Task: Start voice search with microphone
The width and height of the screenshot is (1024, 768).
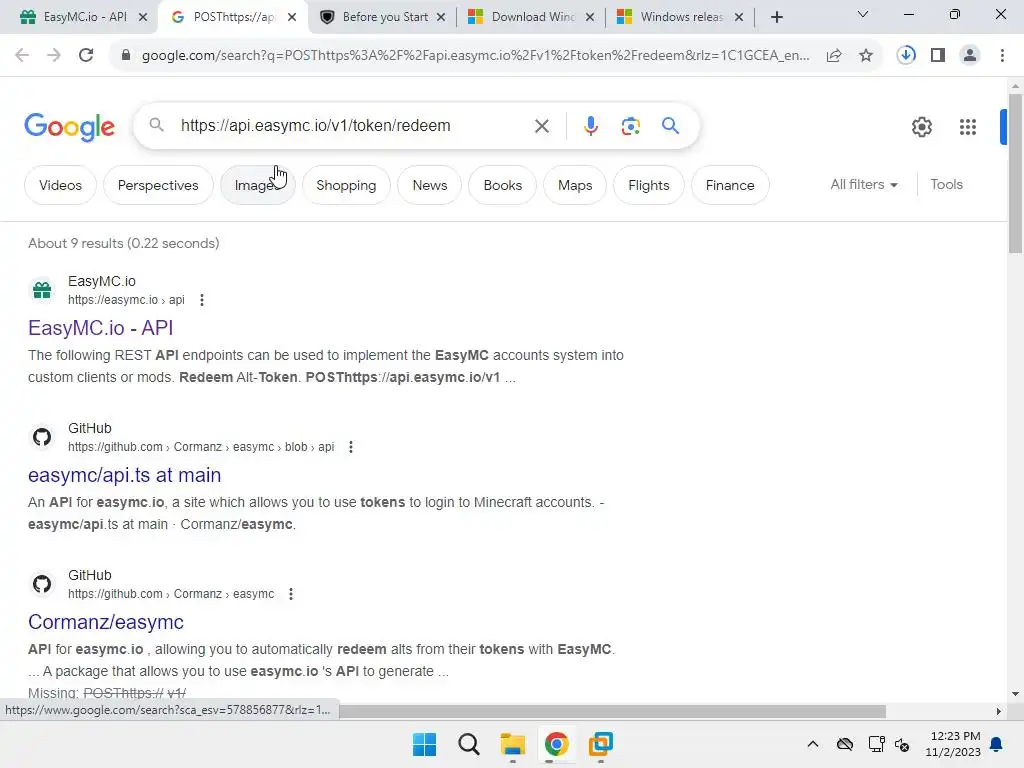Action: [590, 126]
